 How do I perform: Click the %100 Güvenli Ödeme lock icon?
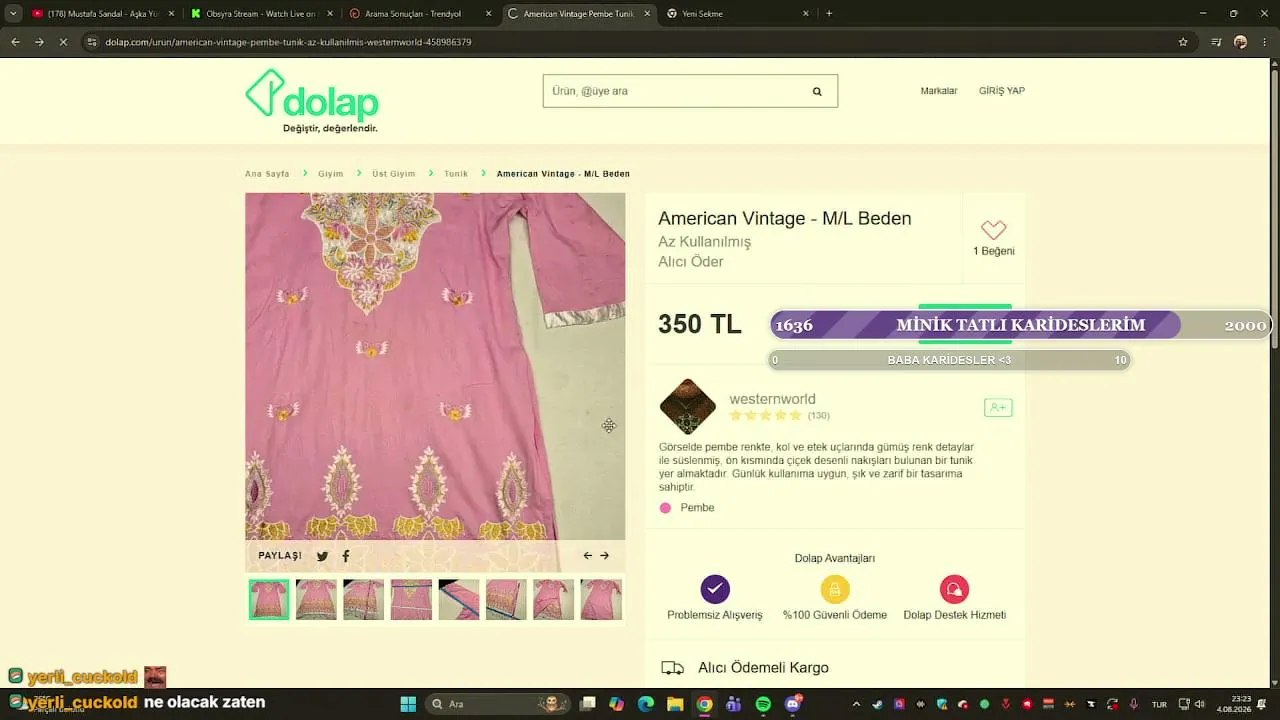click(835, 589)
